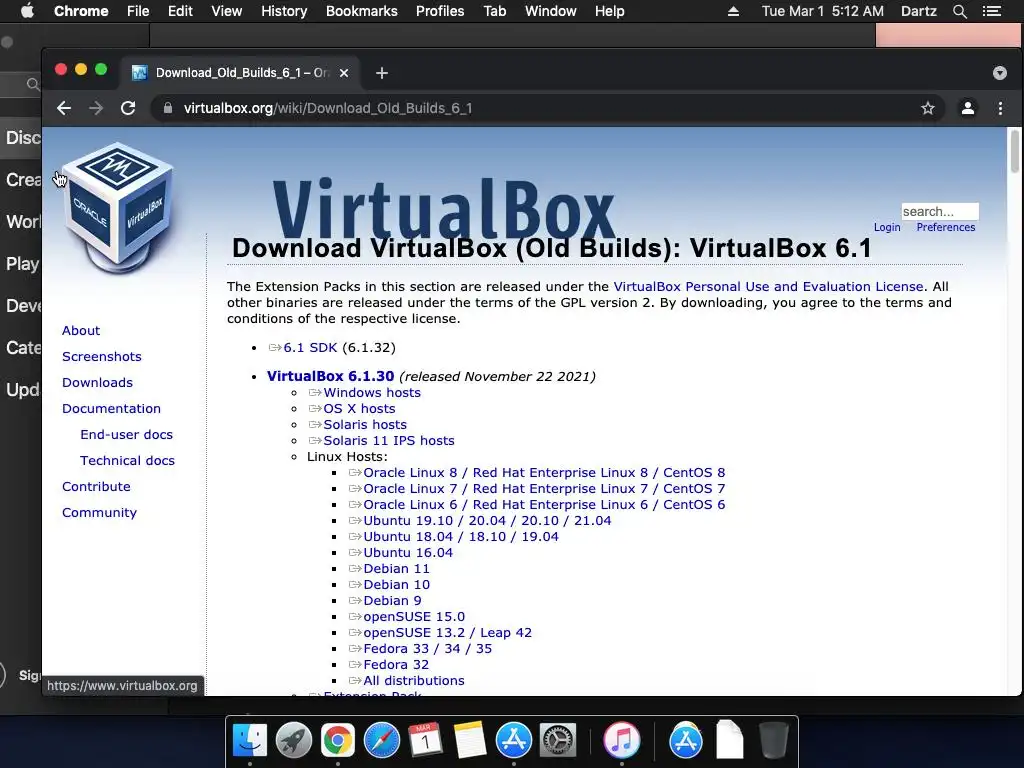Click the VirtualBox site search box
Viewport: 1024px width, 768px height.
pos(940,212)
